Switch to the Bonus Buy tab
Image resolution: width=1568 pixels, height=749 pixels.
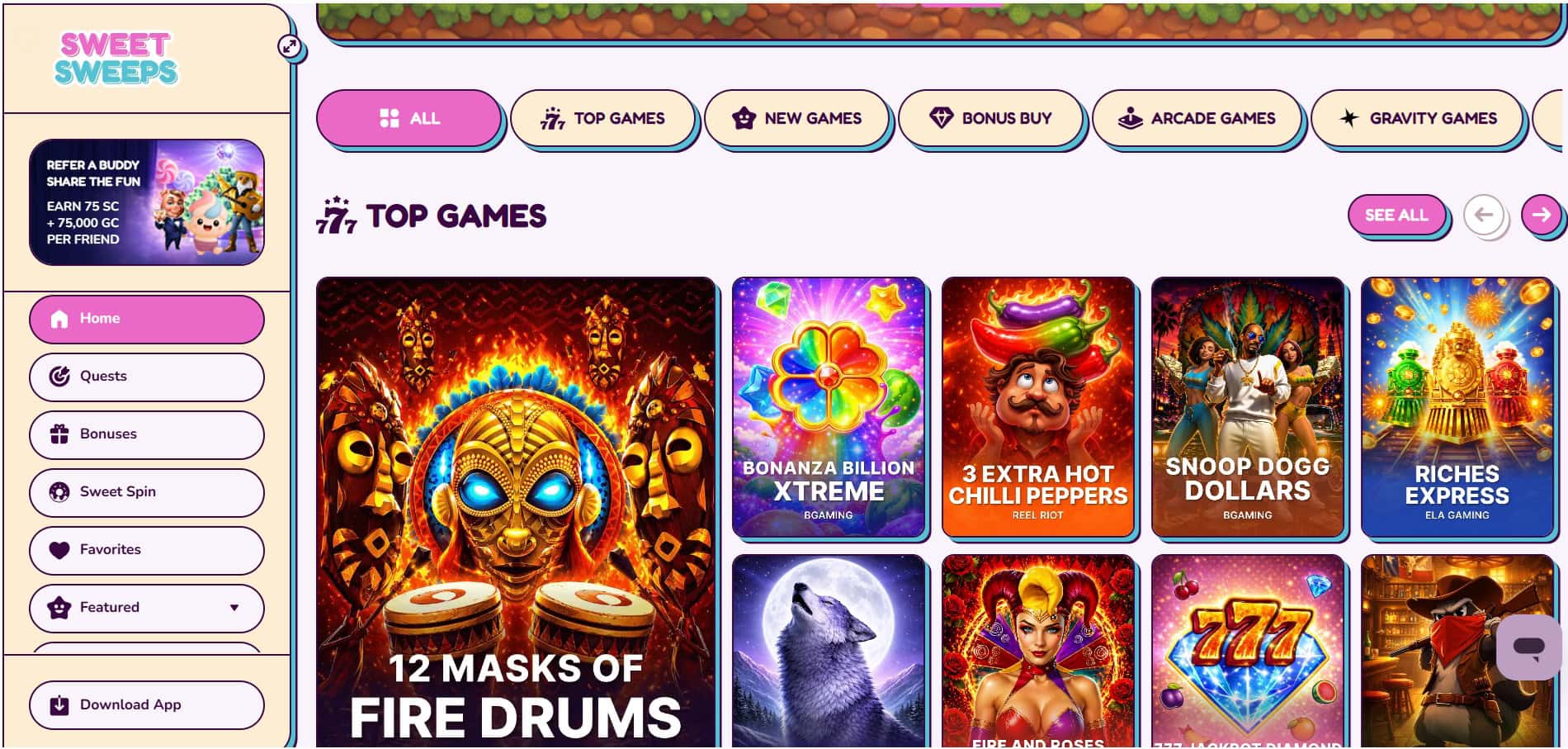click(x=990, y=118)
